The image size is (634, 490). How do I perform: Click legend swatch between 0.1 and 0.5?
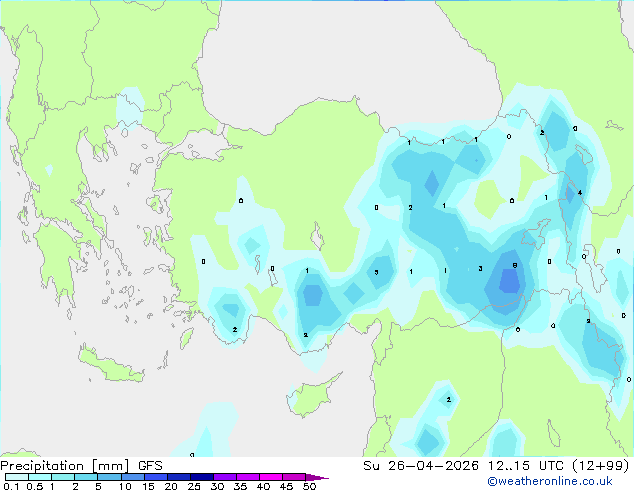pos(17,477)
